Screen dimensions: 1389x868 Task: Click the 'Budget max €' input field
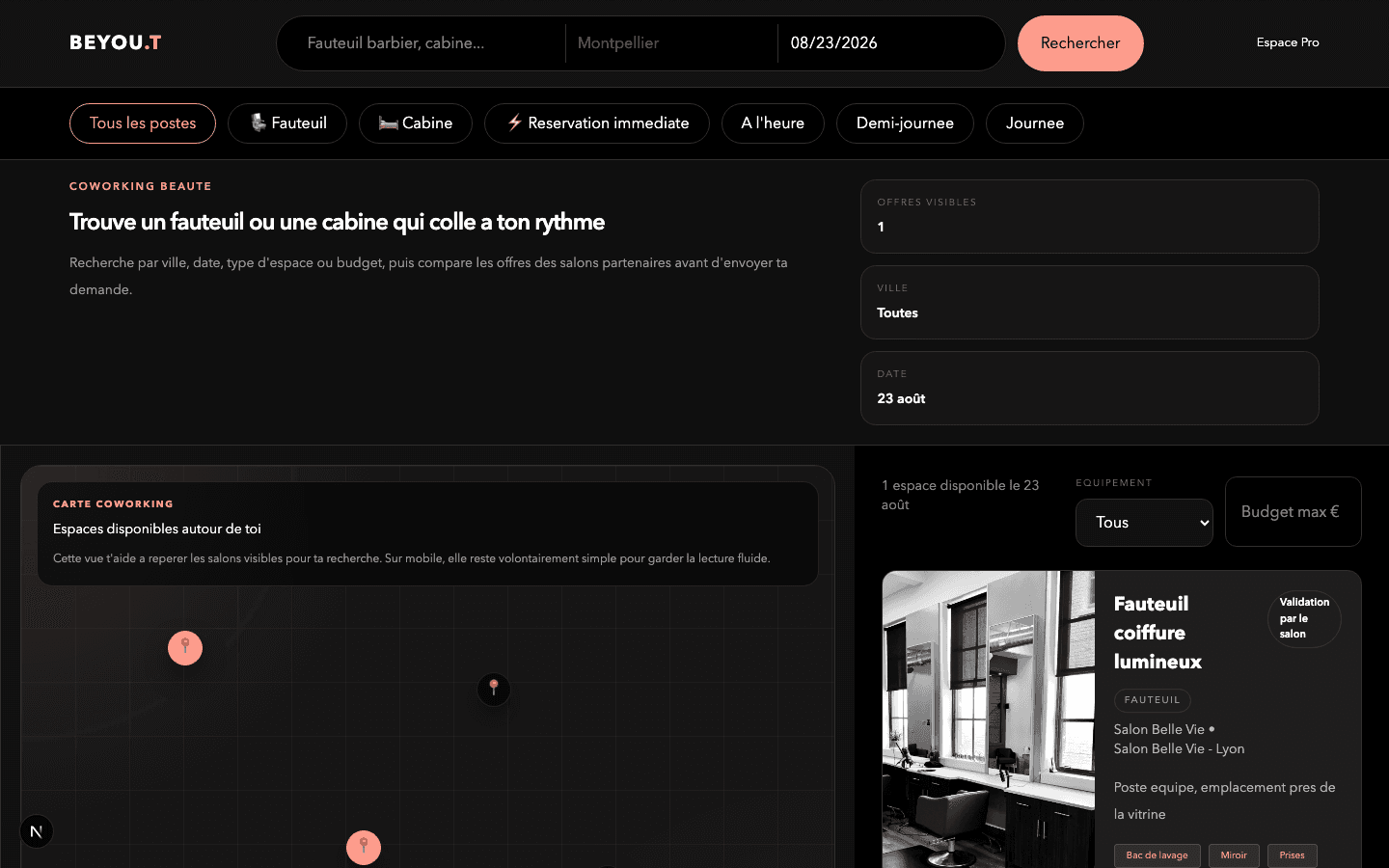coord(1293,512)
